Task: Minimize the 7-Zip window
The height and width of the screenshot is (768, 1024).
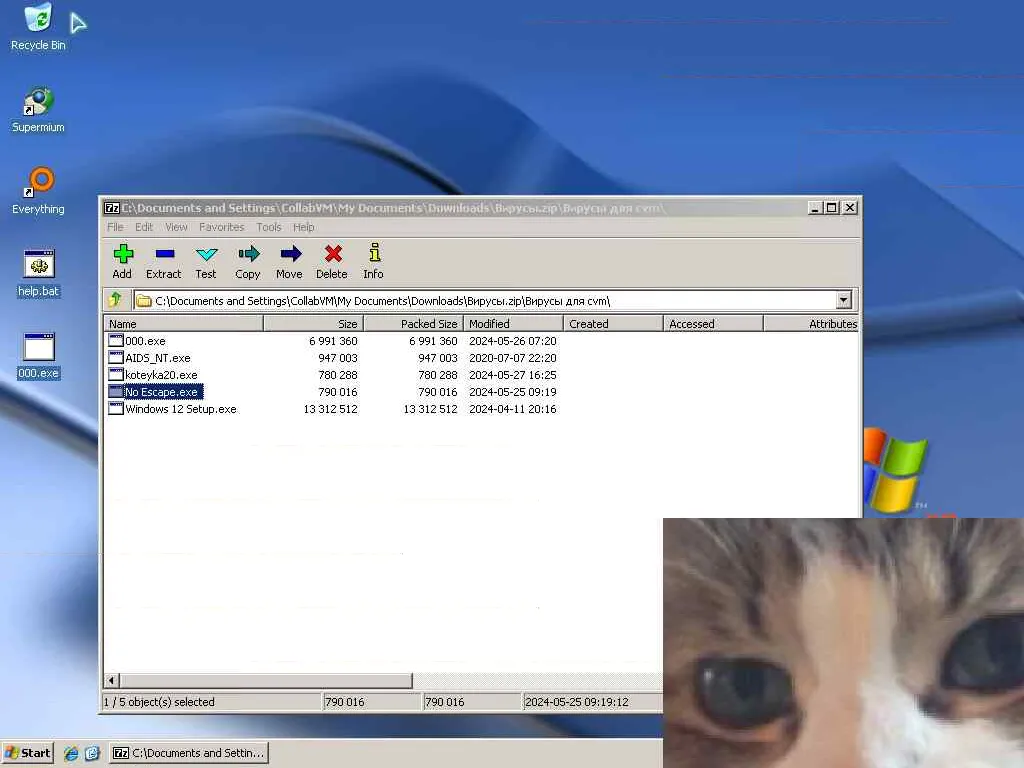Action: pyautogui.click(x=814, y=208)
